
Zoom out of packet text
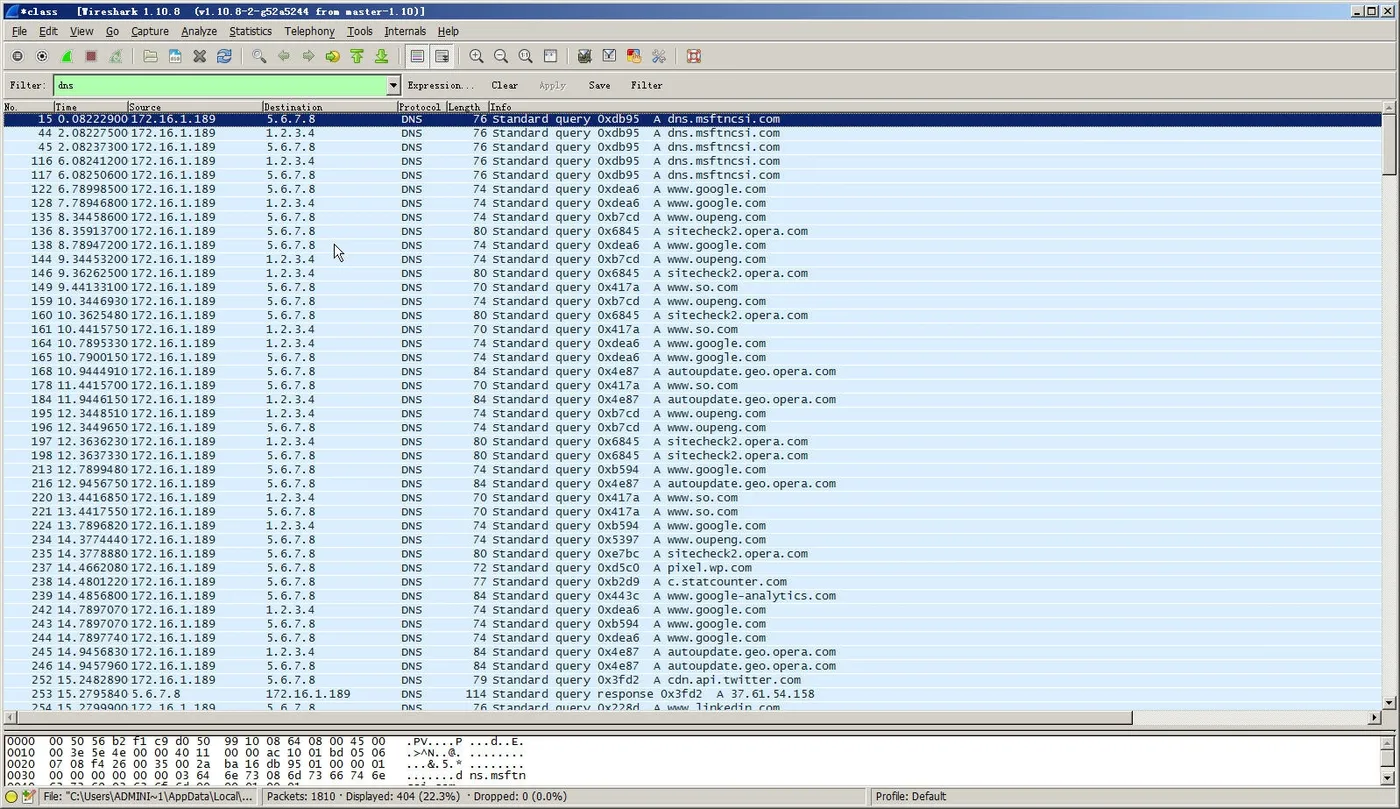(x=501, y=56)
